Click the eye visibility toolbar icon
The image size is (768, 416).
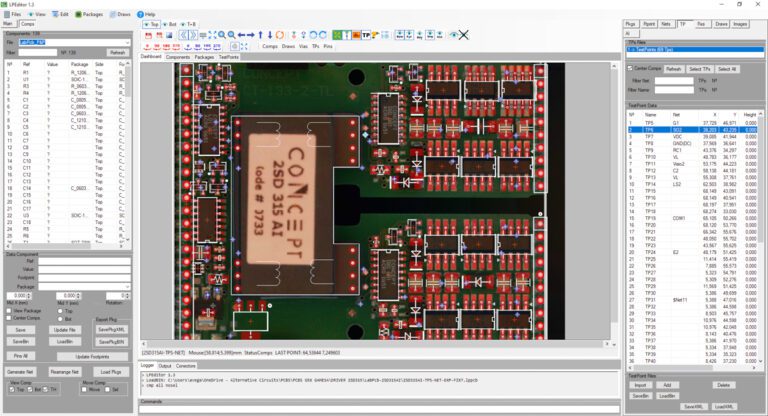click(454, 35)
